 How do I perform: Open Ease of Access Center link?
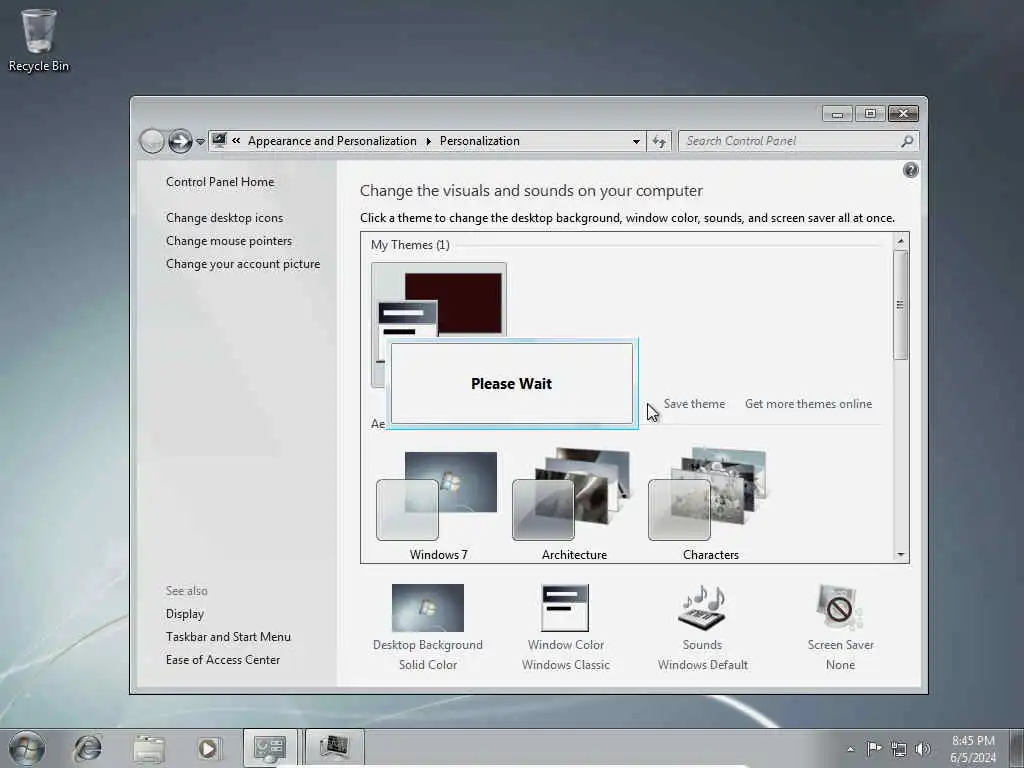pos(223,660)
